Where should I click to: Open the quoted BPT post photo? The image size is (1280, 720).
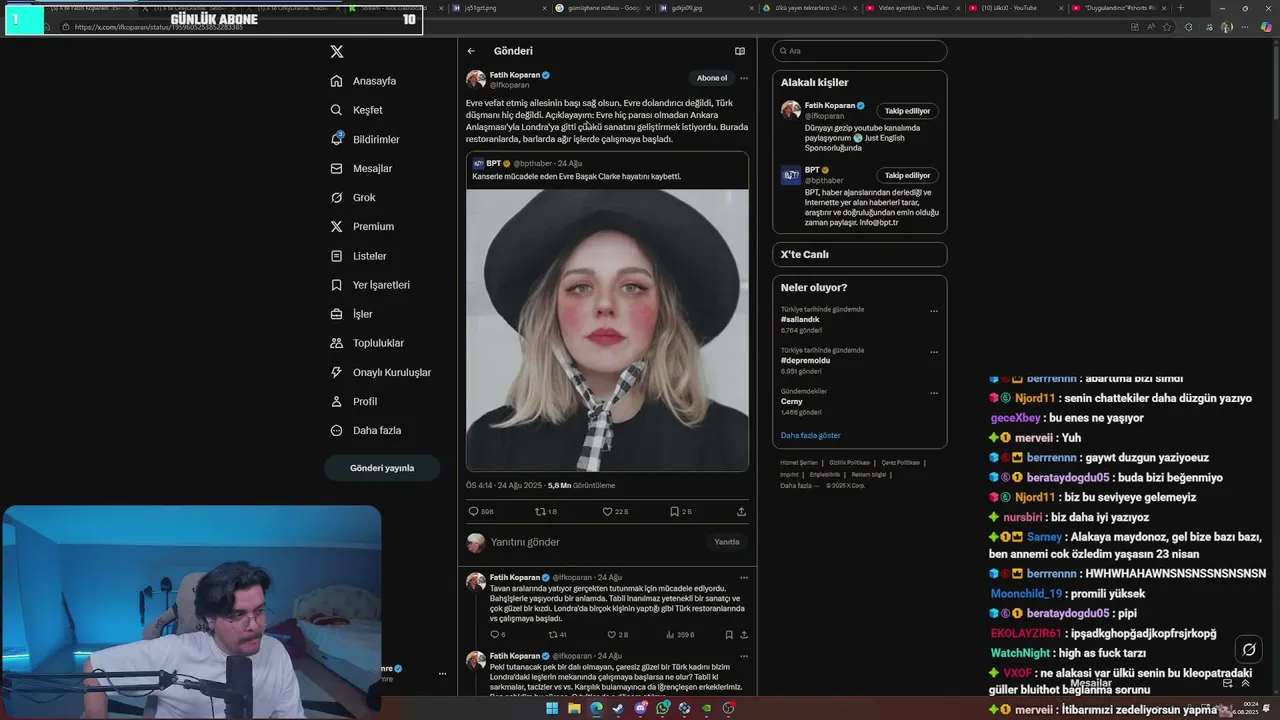point(607,330)
